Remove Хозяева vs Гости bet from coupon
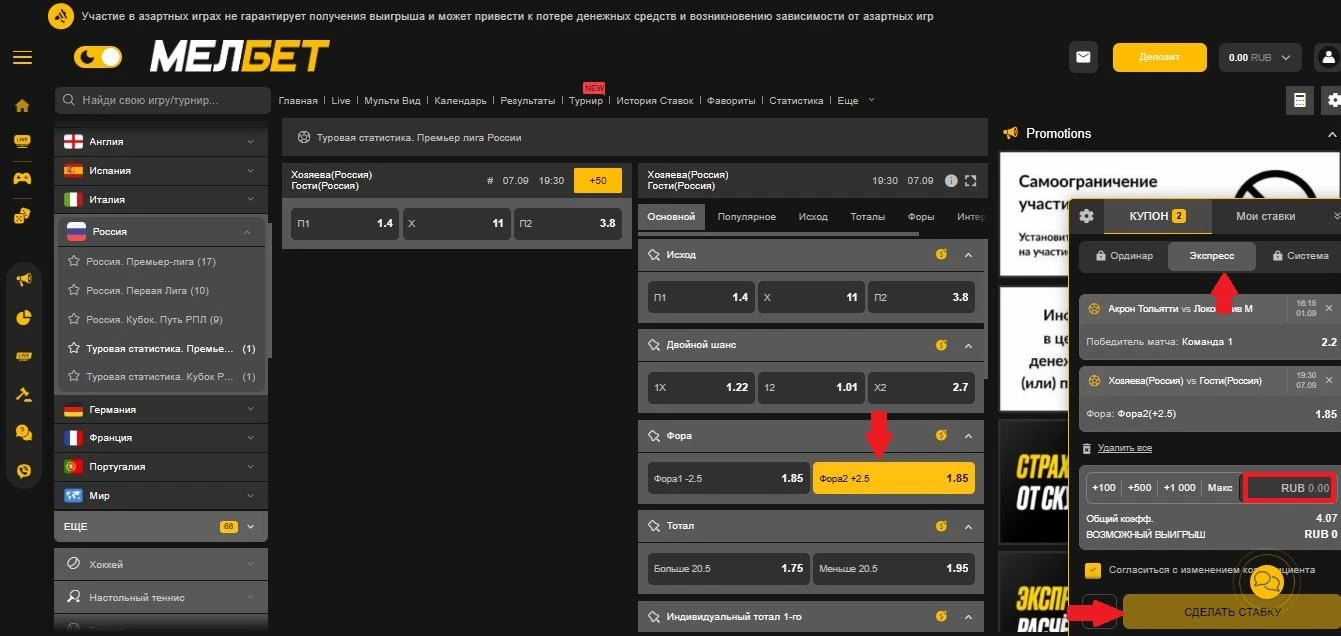 tap(1329, 381)
